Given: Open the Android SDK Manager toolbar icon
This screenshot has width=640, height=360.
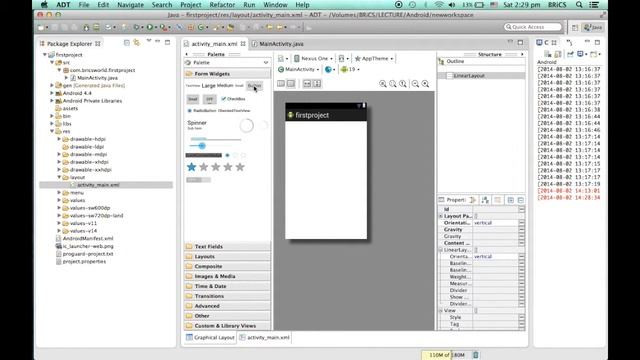Looking at the screenshot, I should tap(86, 27).
